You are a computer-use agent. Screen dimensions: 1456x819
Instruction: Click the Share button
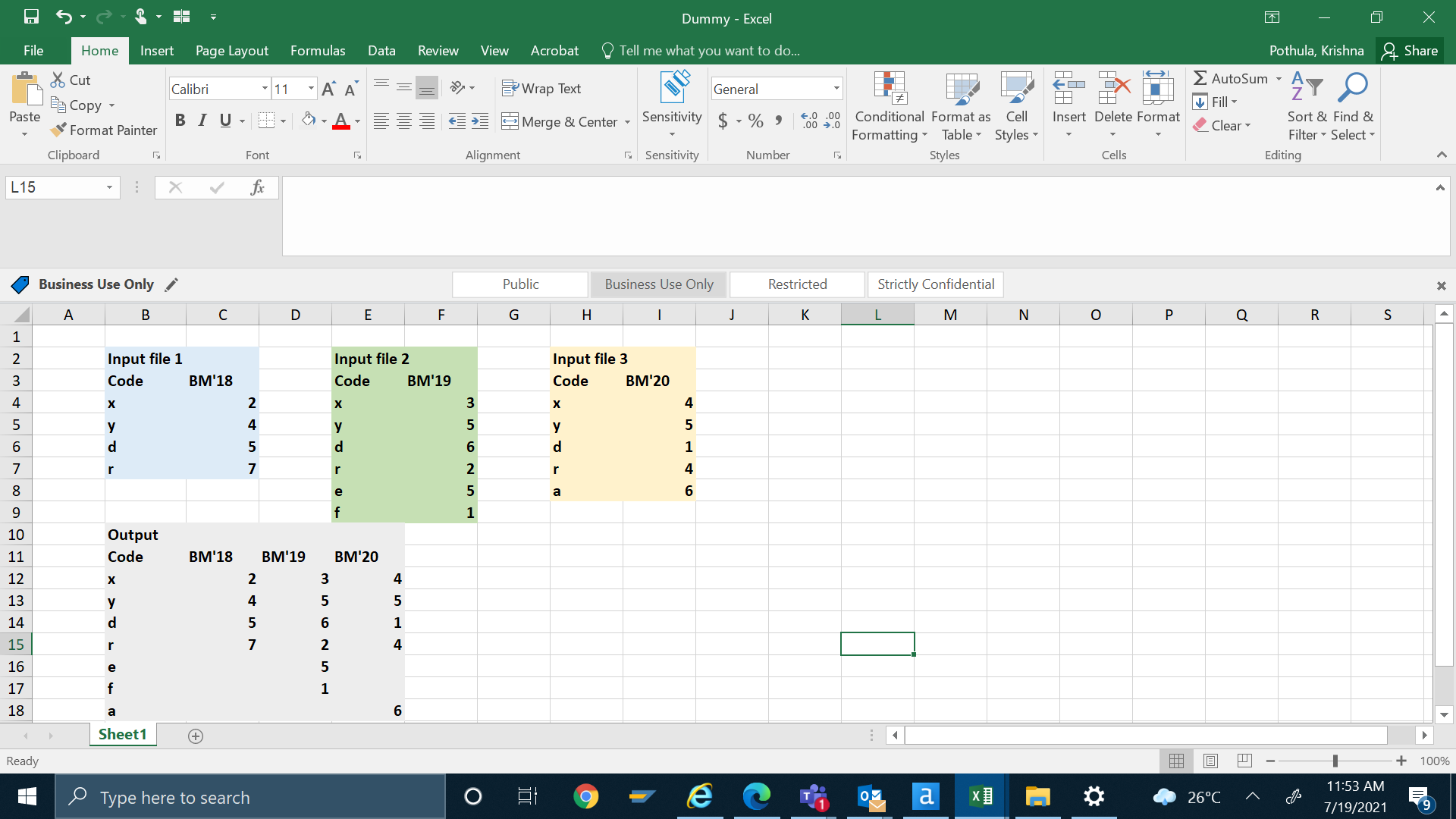point(1410,51)
